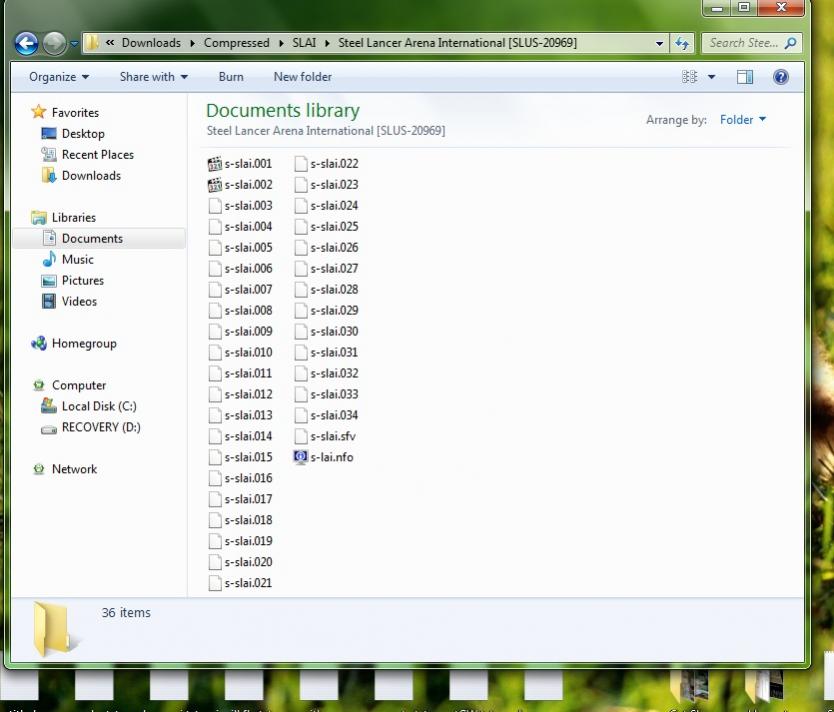Open Downloads under Favorites
Screen dimensions: 834x712
[81, 175]
